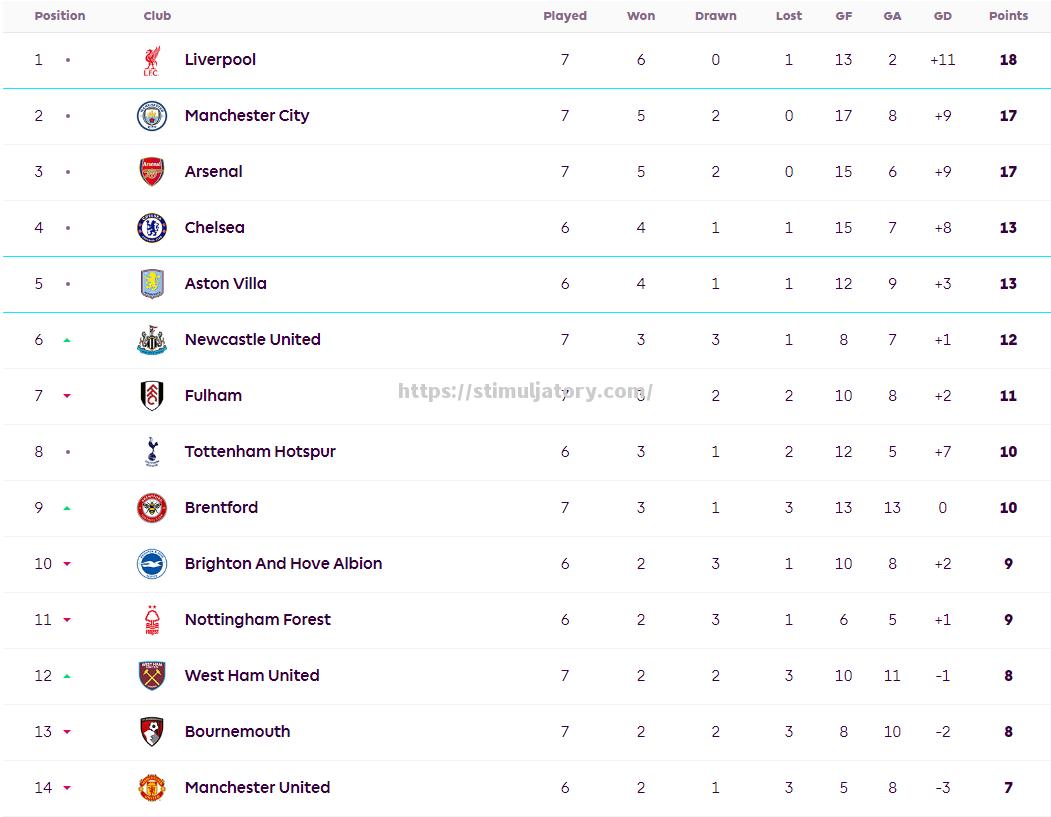1051x817 pixels.
Task: Open the Aston Villa crest
Action: 151,284
